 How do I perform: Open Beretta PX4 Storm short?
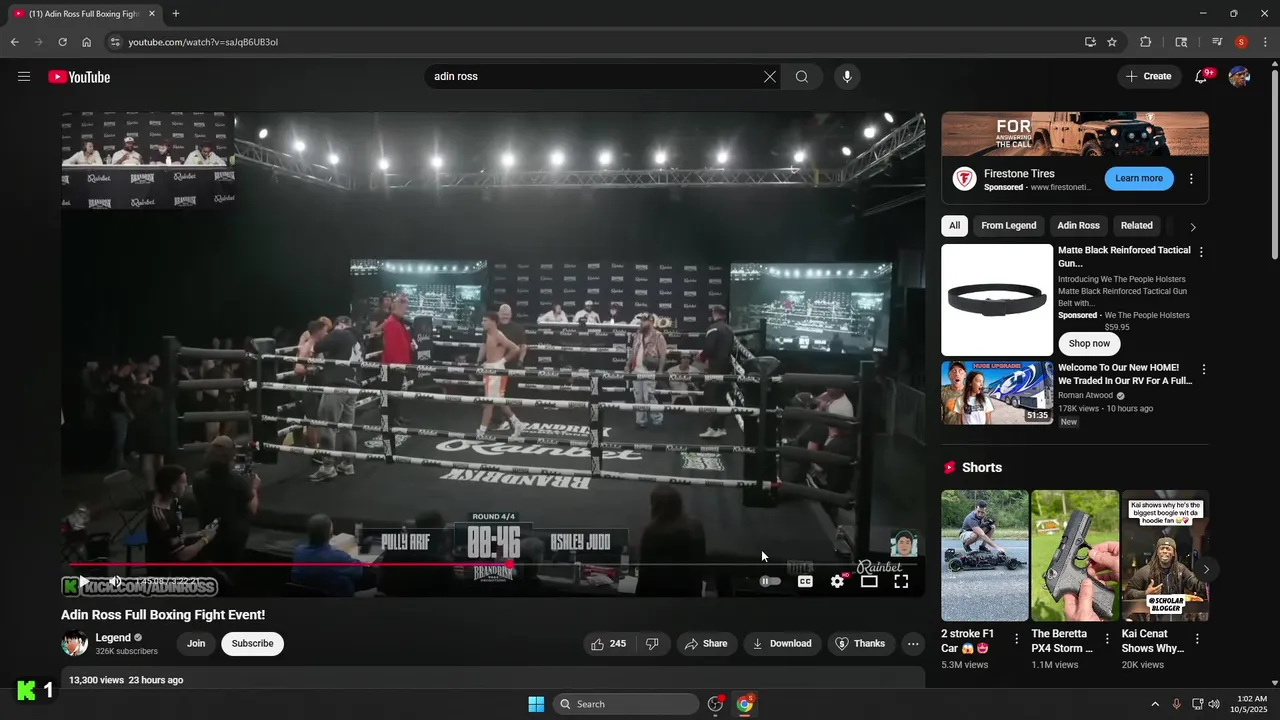(1075, 555)
